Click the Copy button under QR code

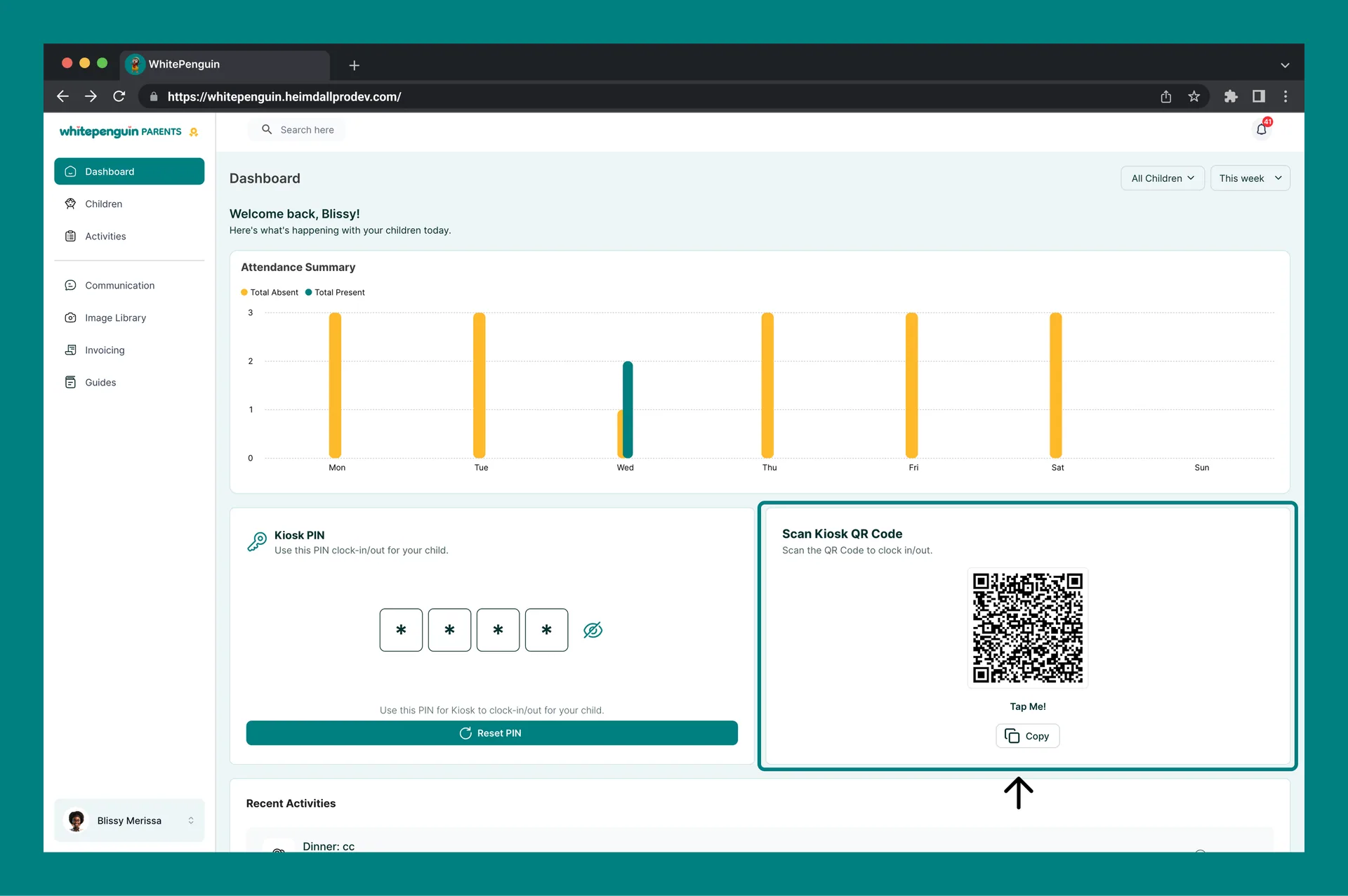coord(1027,736)
